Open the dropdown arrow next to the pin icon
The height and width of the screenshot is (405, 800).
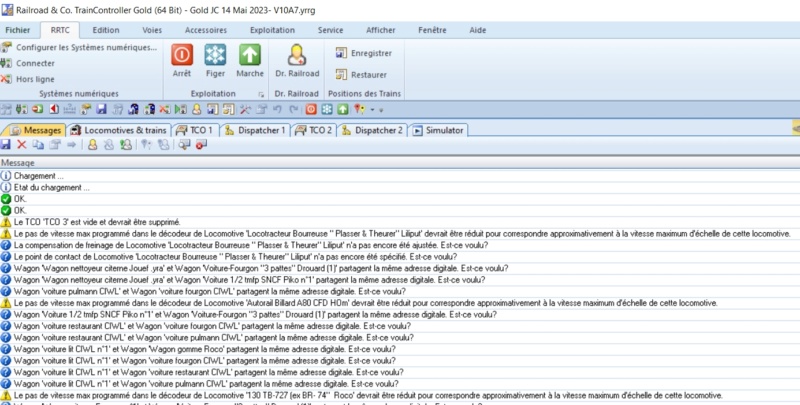coord(372,110)
